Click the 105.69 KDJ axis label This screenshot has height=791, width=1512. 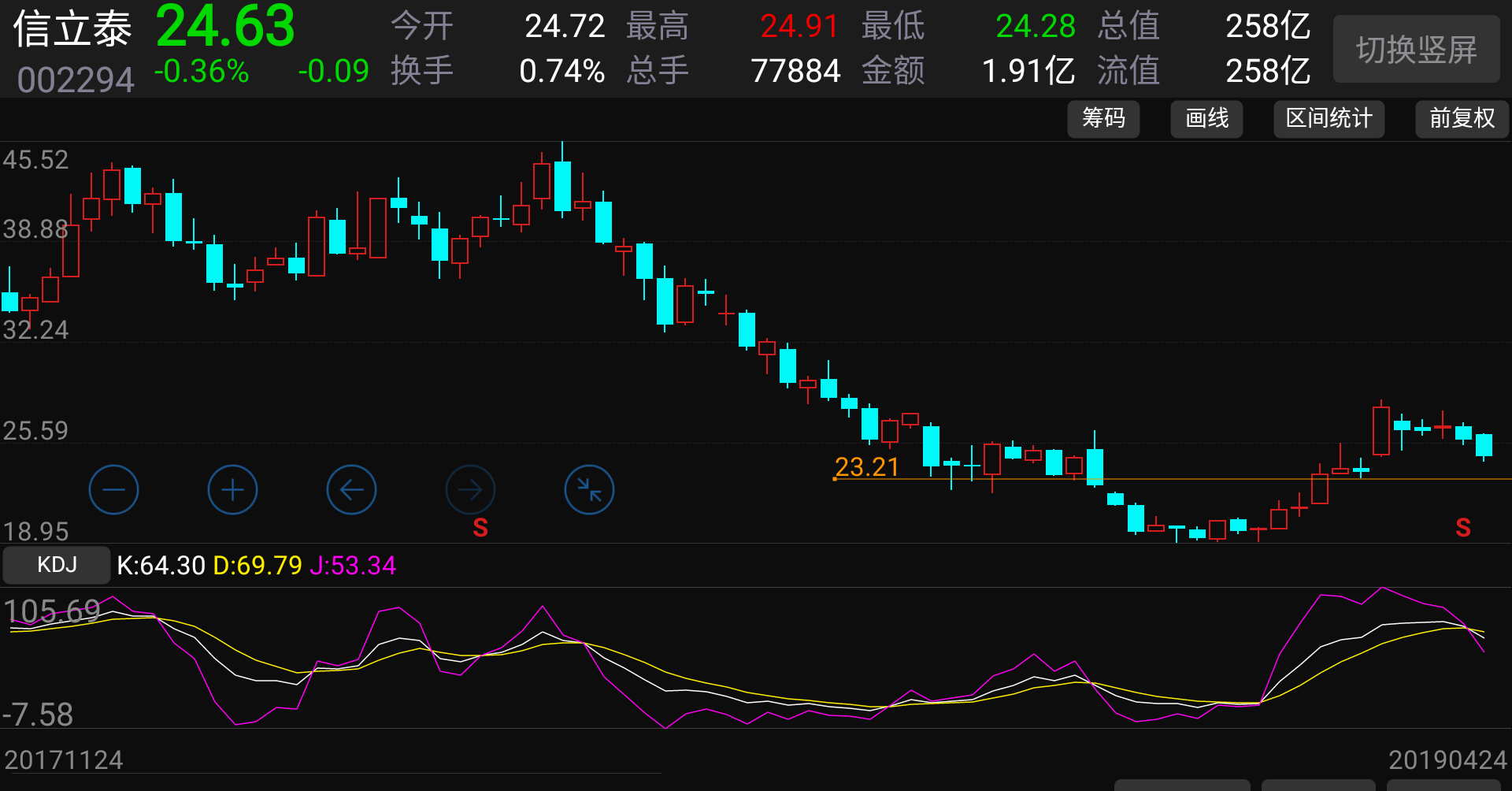[52, 611]
